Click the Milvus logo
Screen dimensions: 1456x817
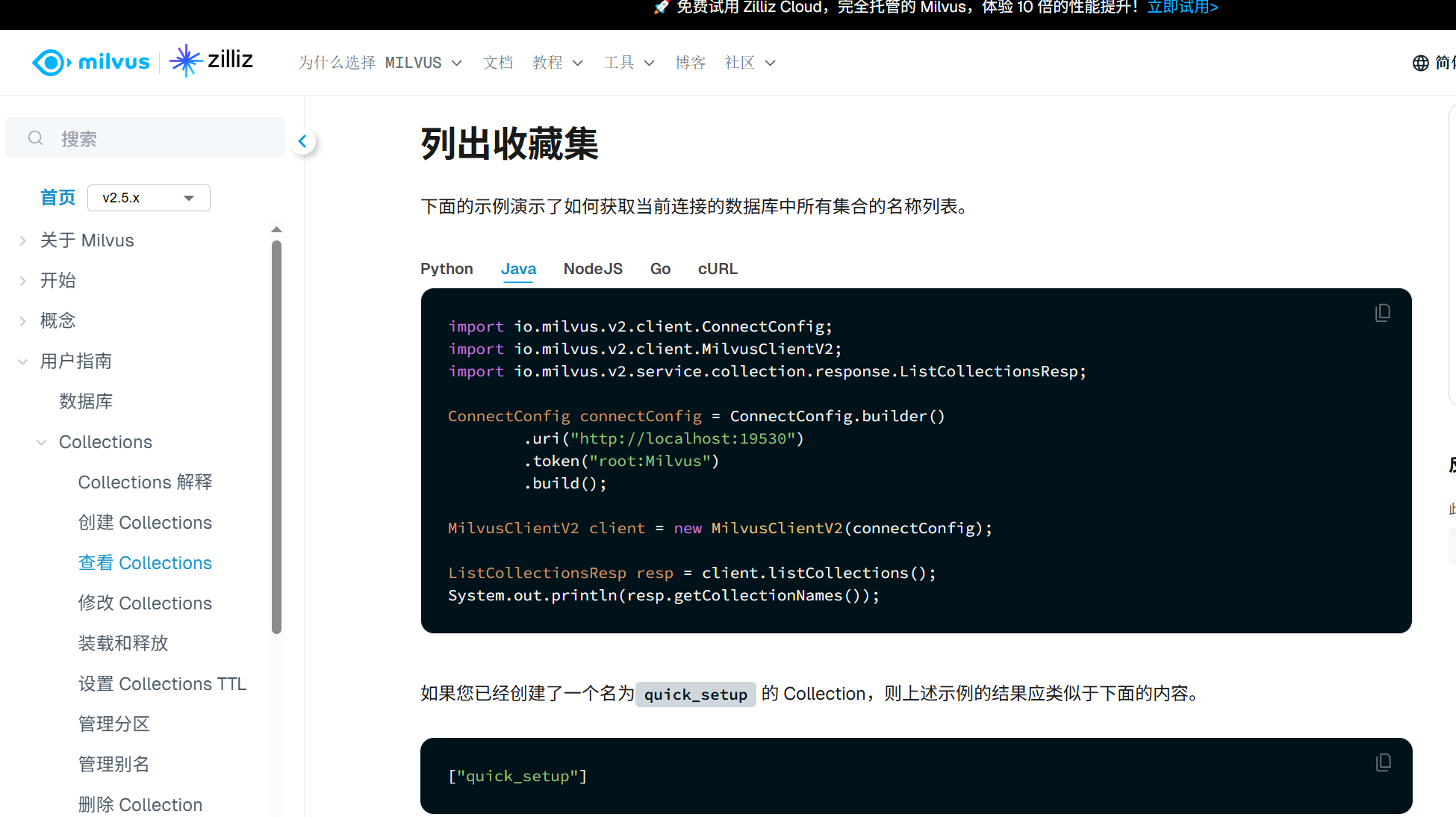pyautogui.click(x=91, y=62)
